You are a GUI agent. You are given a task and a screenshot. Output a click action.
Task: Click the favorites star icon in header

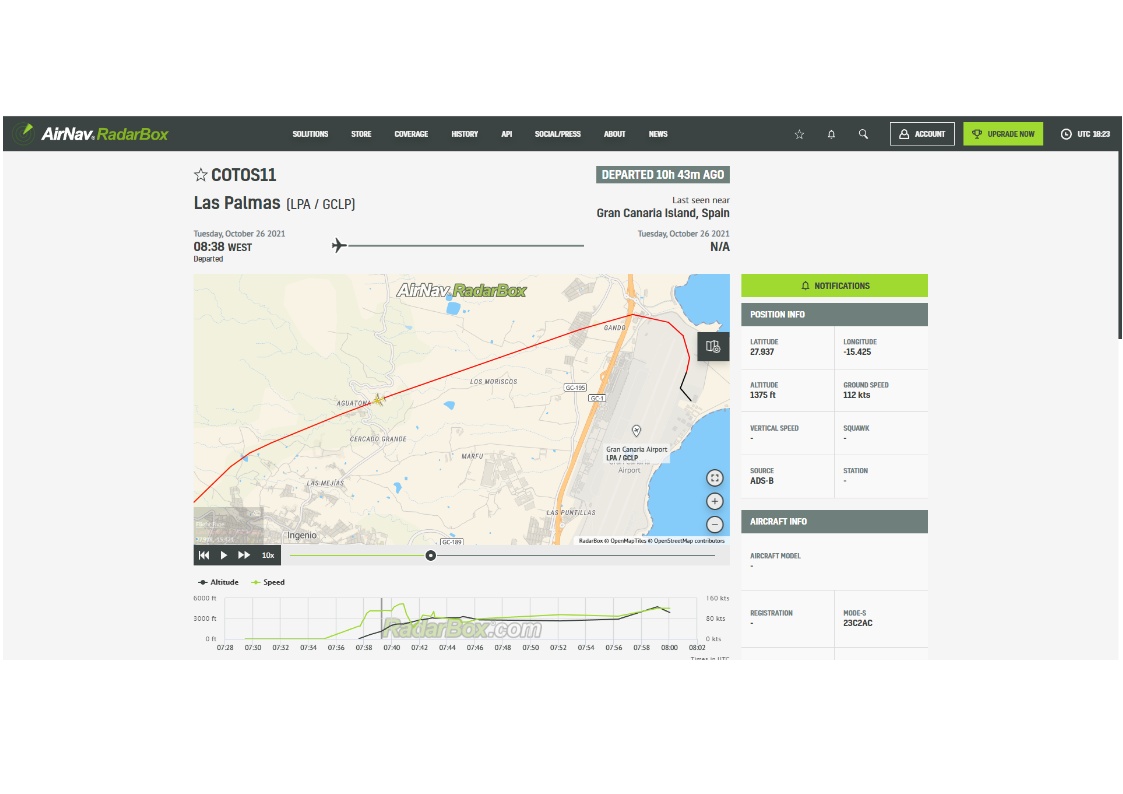coord(799,134)
